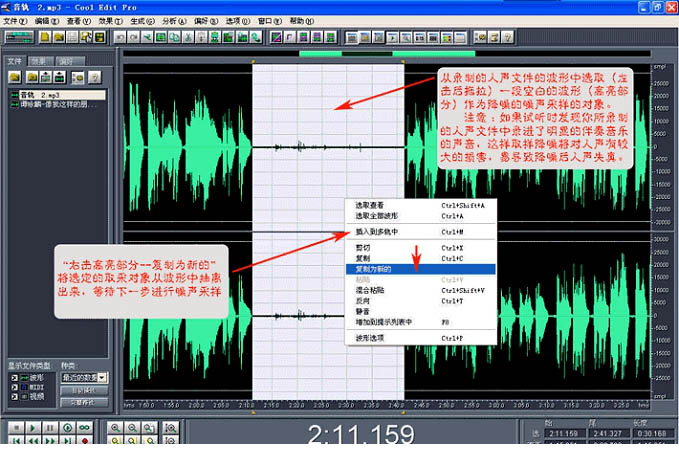Click the help lightbulb icon in file panel
Screen dimensions: 679x461
click(94, 77)
